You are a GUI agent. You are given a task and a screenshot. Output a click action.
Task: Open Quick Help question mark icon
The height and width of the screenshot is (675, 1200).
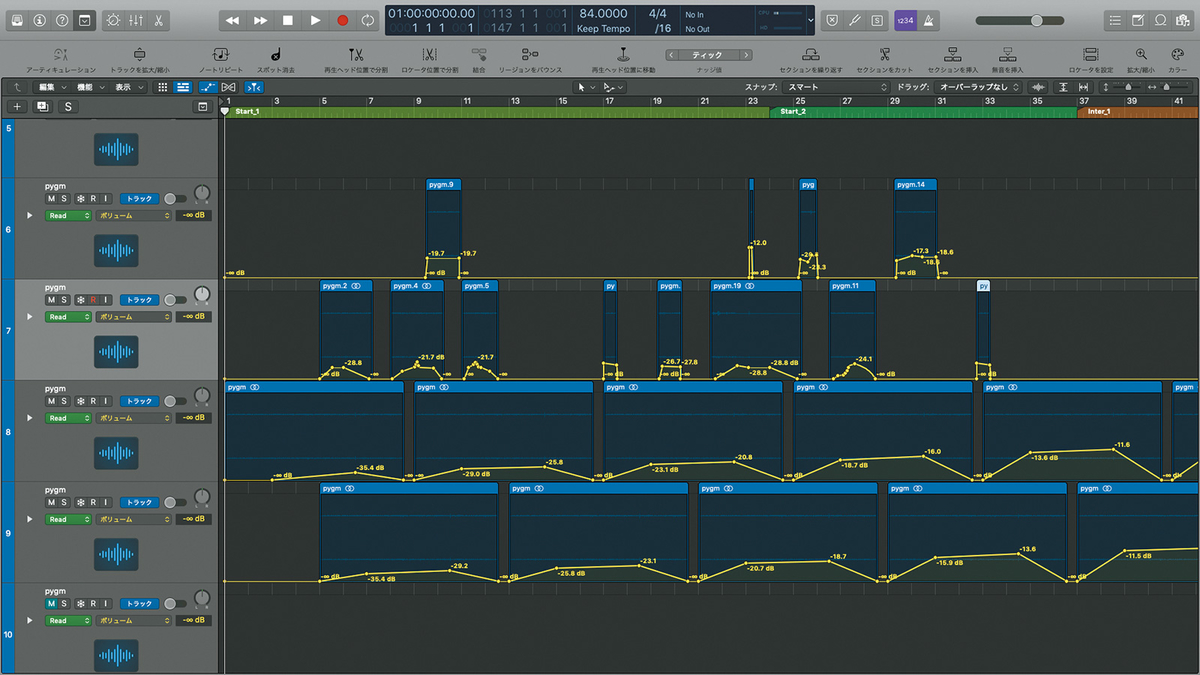click(62, 20)
